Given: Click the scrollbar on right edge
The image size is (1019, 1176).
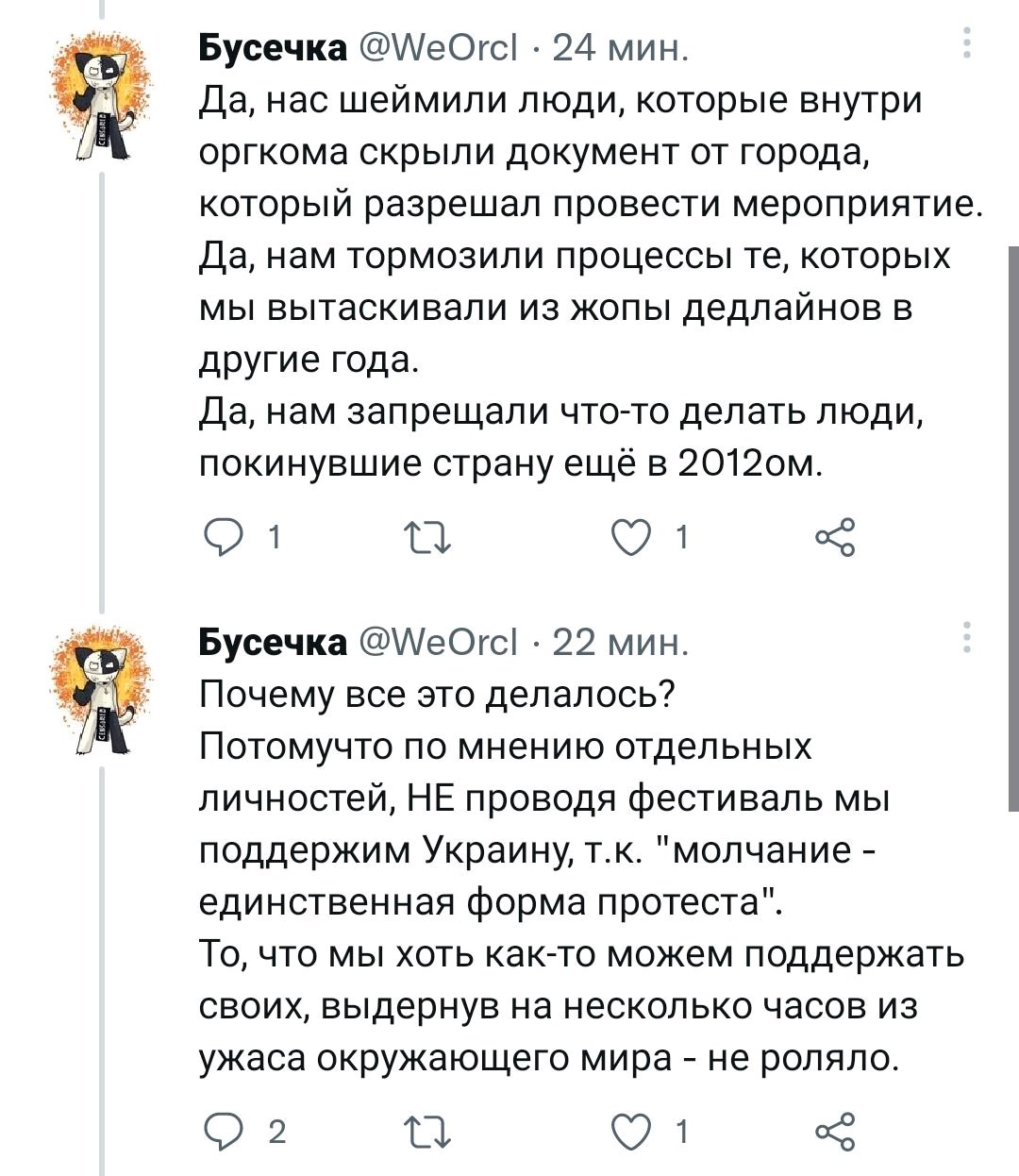Looking at the screenshot, I should click(x=1013, y=527).
